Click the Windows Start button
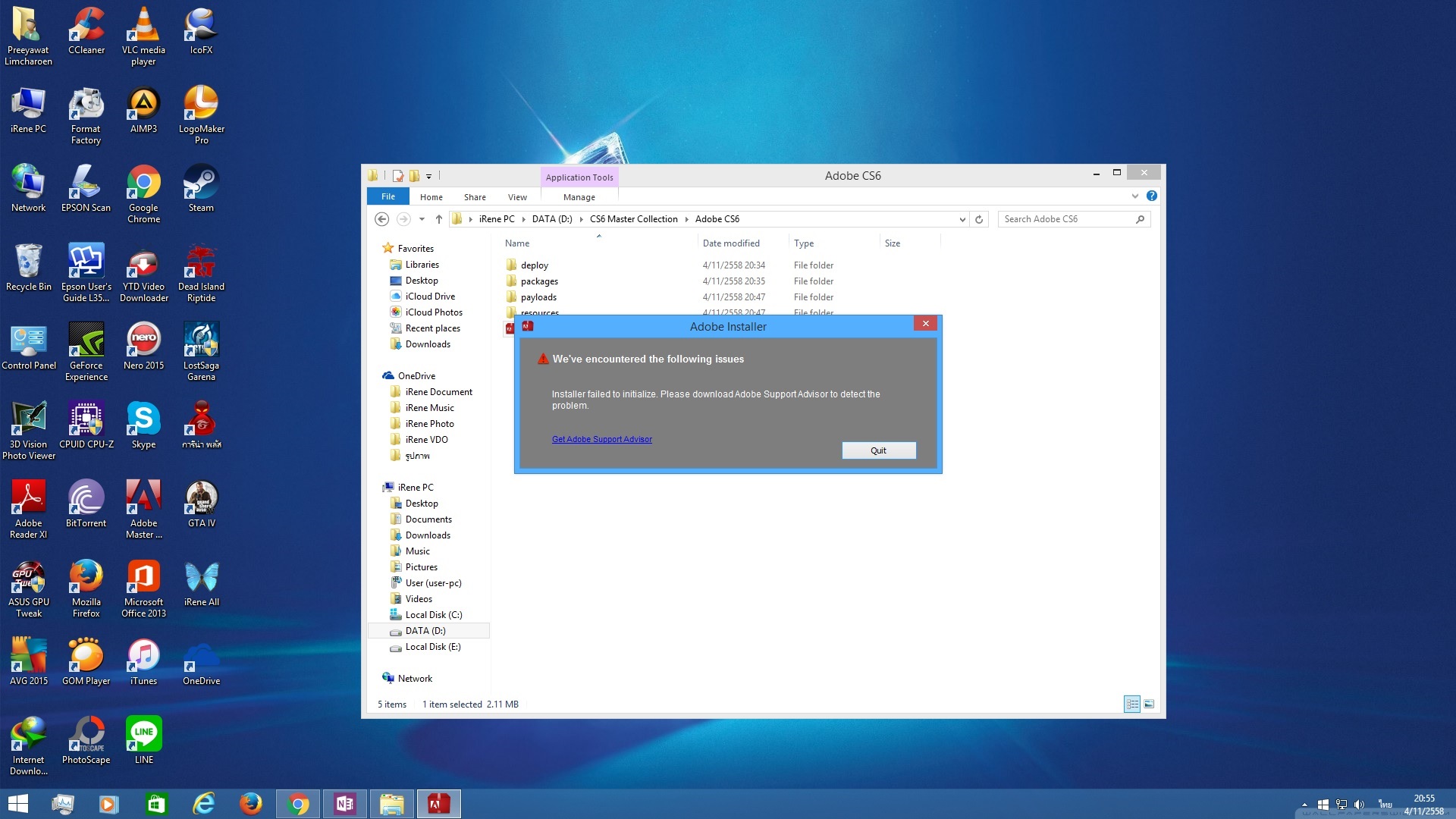1456x819 pixels. tap(17, 804)
